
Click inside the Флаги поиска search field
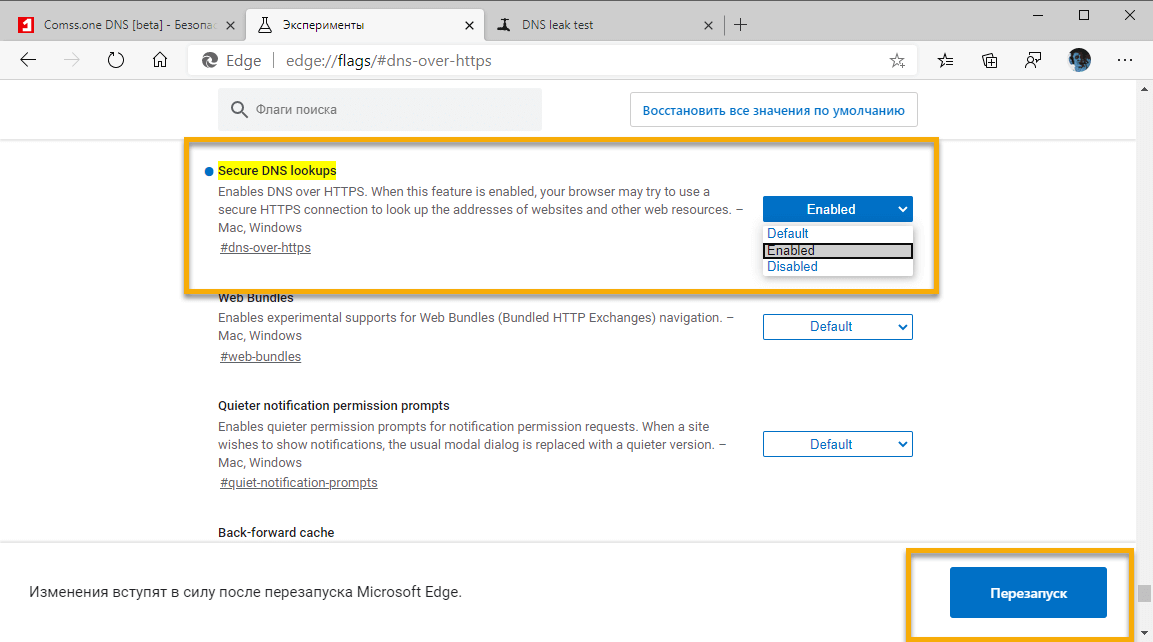[380, 109]
